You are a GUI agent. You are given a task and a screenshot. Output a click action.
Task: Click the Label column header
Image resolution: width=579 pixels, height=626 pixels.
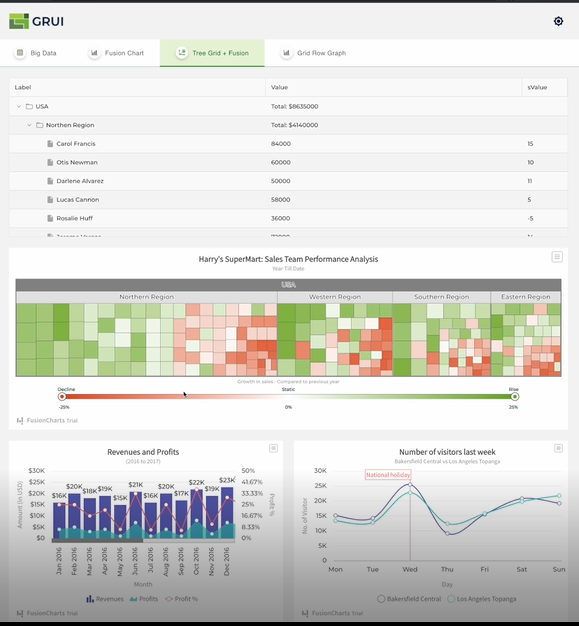coord(137,87)
